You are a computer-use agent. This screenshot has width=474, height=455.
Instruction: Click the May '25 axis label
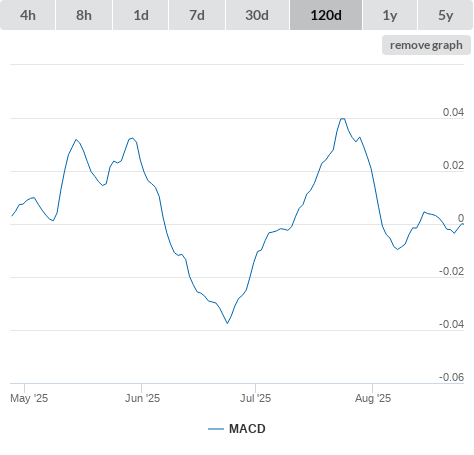click(x=29, y=398)
